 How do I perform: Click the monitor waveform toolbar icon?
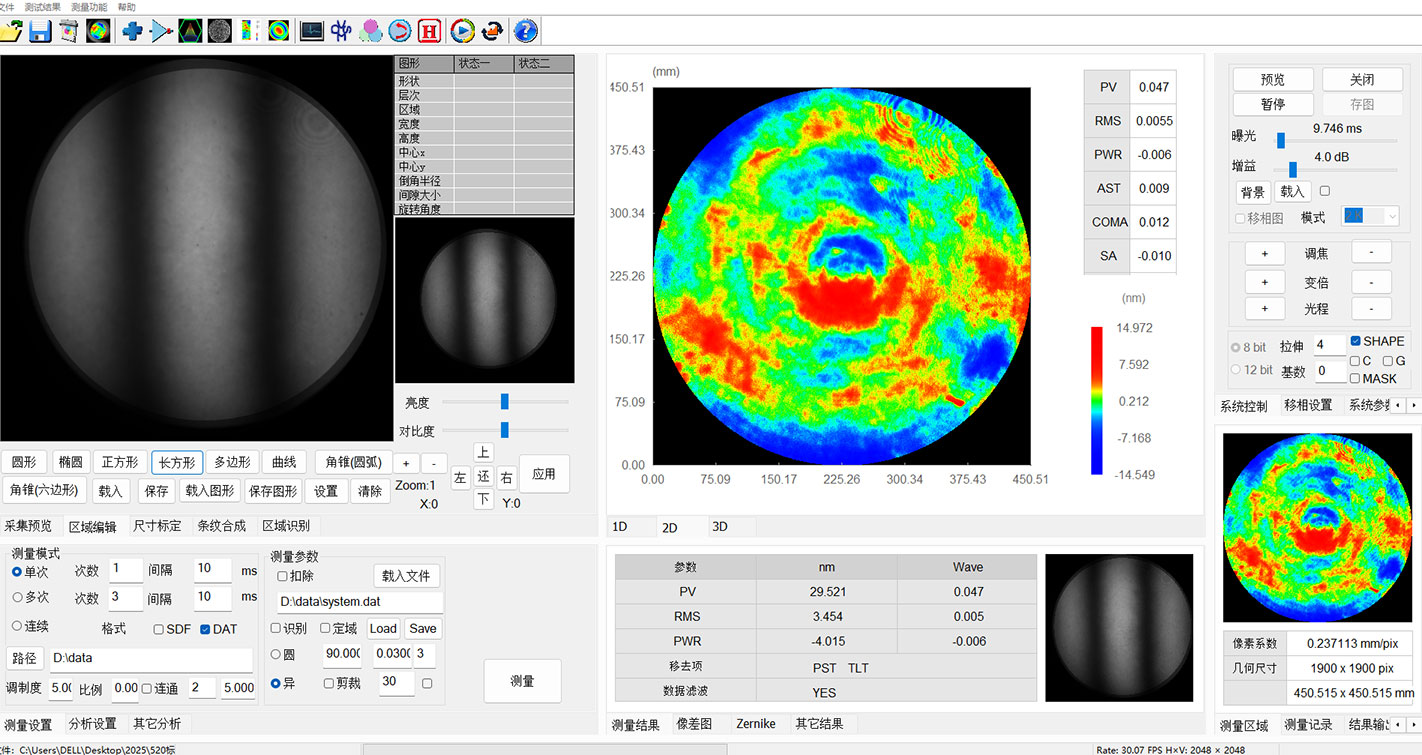[312, 31]
